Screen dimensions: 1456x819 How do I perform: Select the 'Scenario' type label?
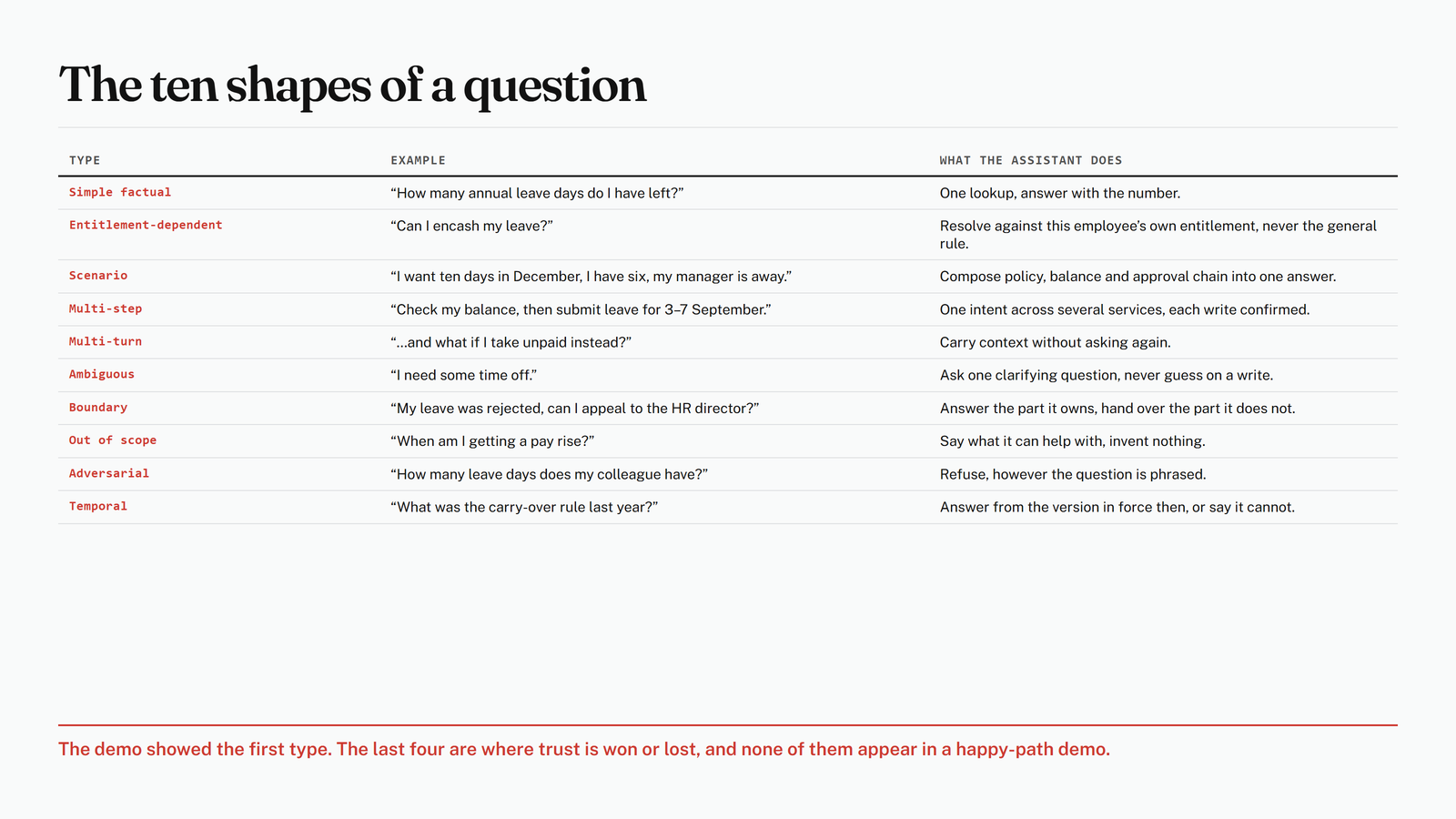pos(98,275)
